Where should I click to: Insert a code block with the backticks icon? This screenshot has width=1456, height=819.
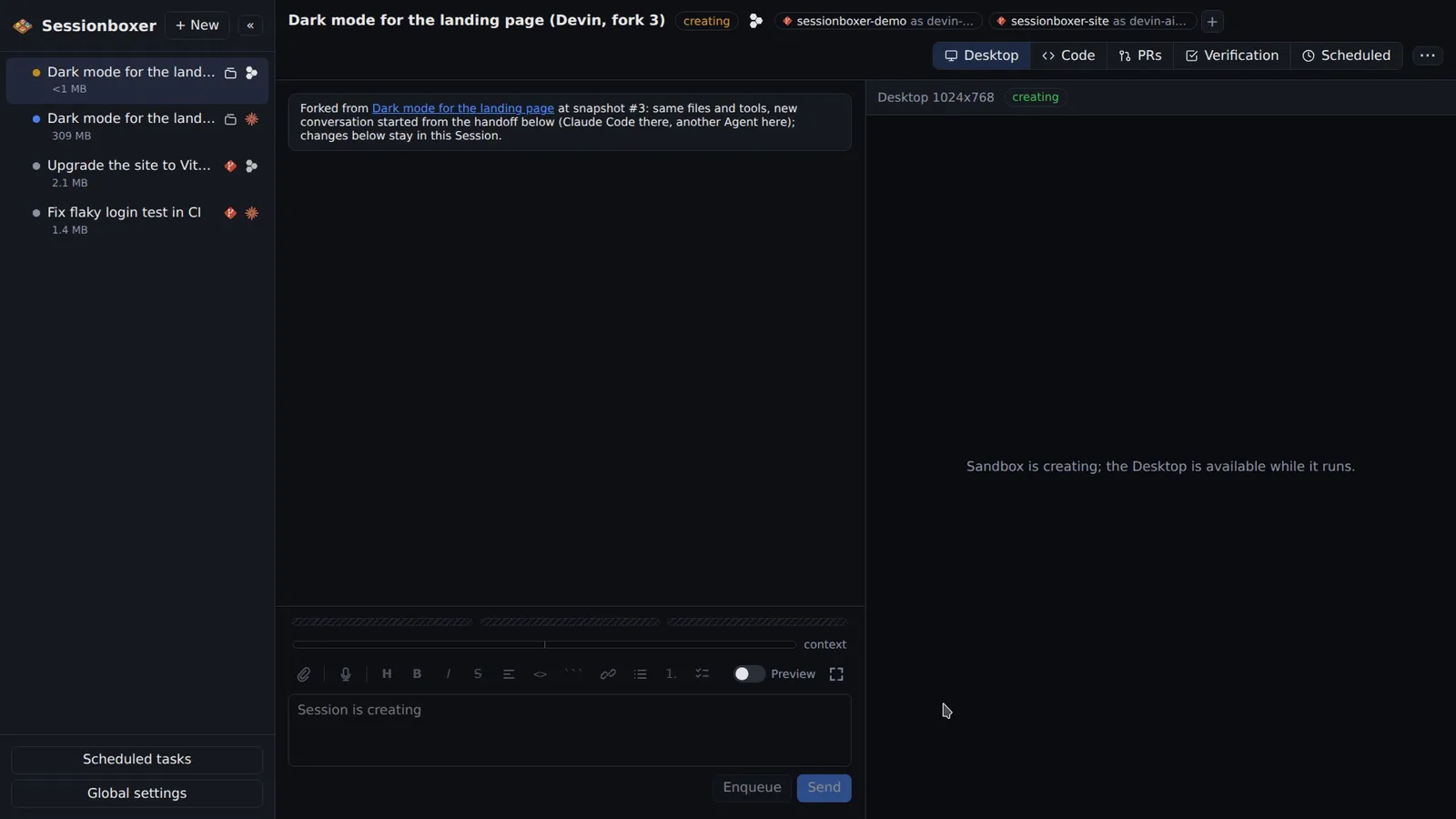(x=573, y=674)
